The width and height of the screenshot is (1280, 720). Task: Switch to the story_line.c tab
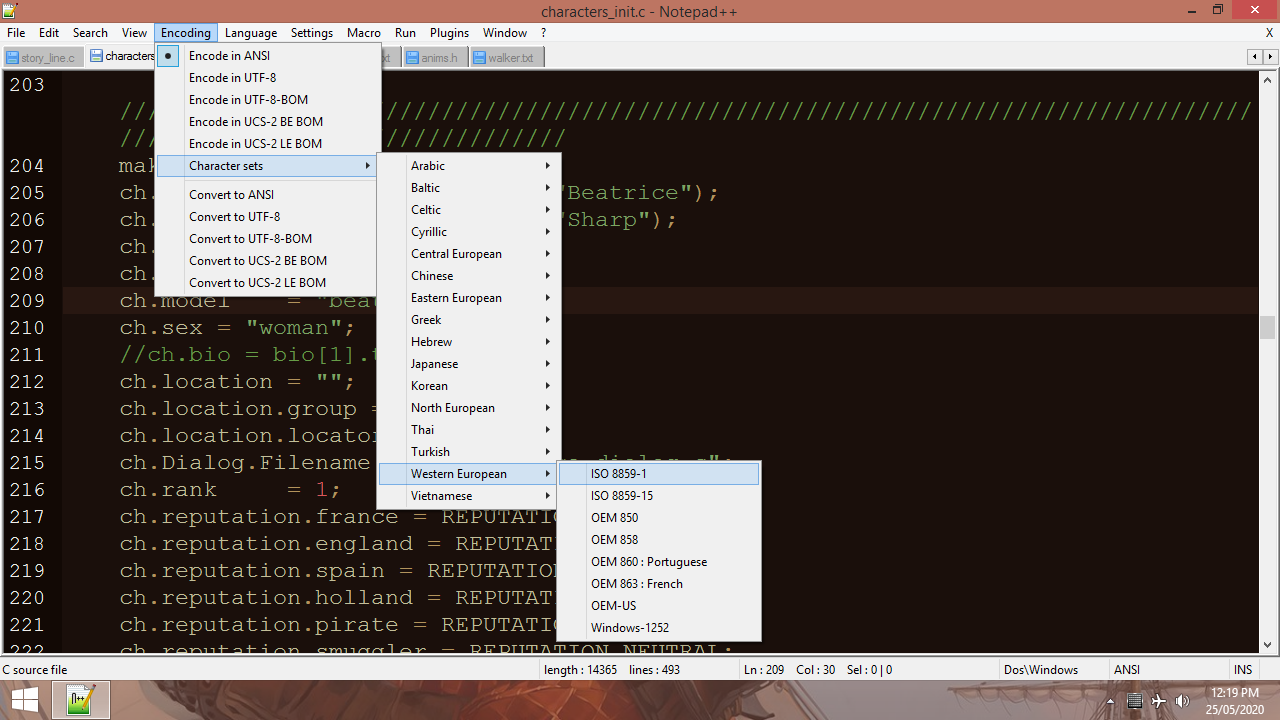click(43, 58)
